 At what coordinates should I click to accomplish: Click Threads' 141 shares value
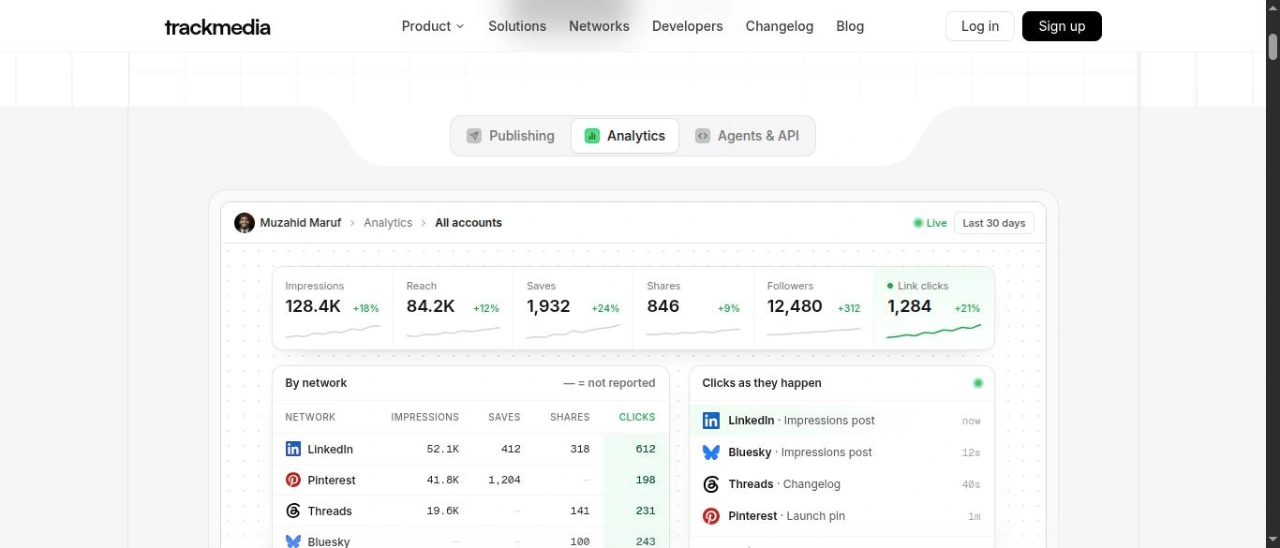point(580,511)
